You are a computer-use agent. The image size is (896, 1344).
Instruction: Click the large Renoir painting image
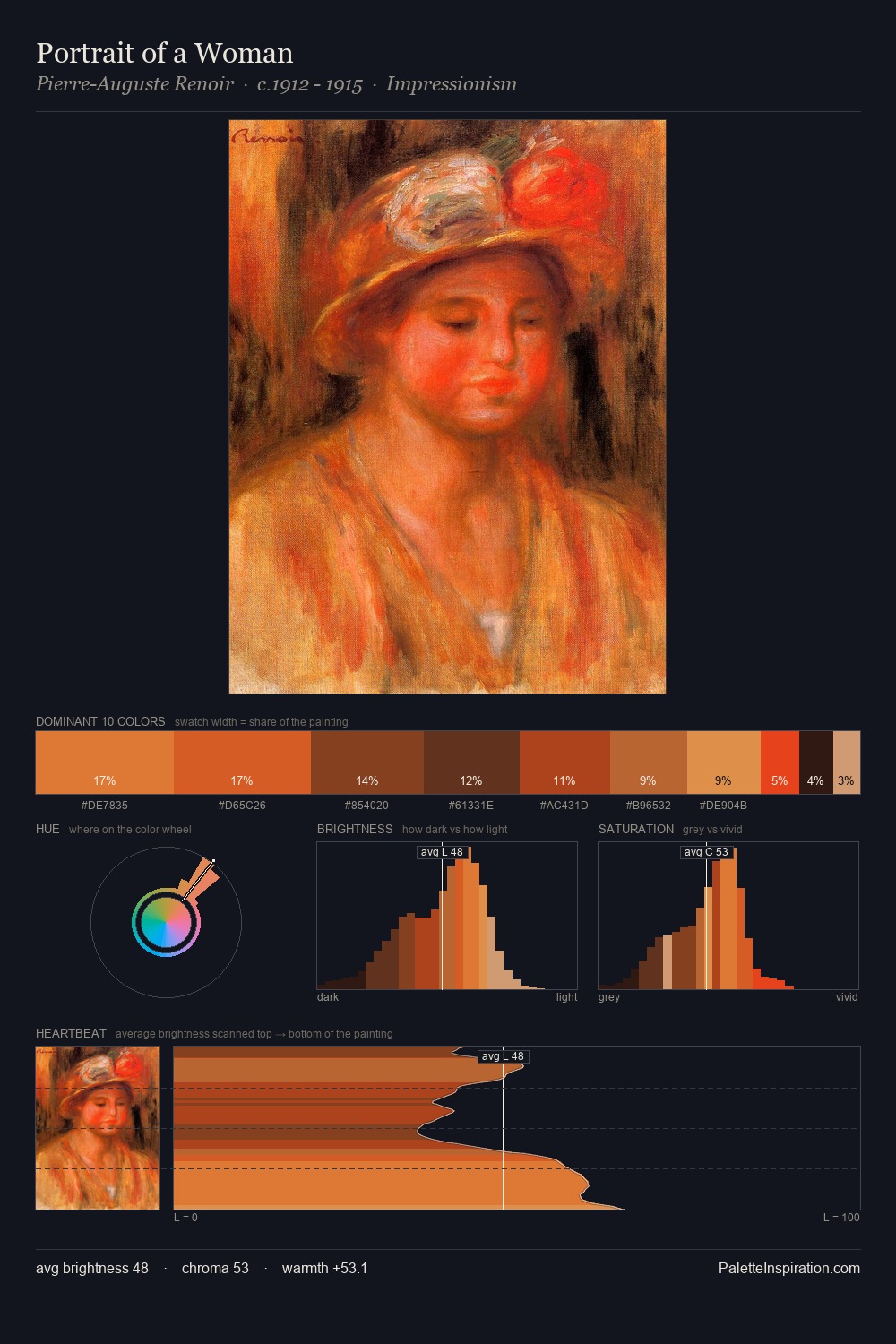[447, 407]
